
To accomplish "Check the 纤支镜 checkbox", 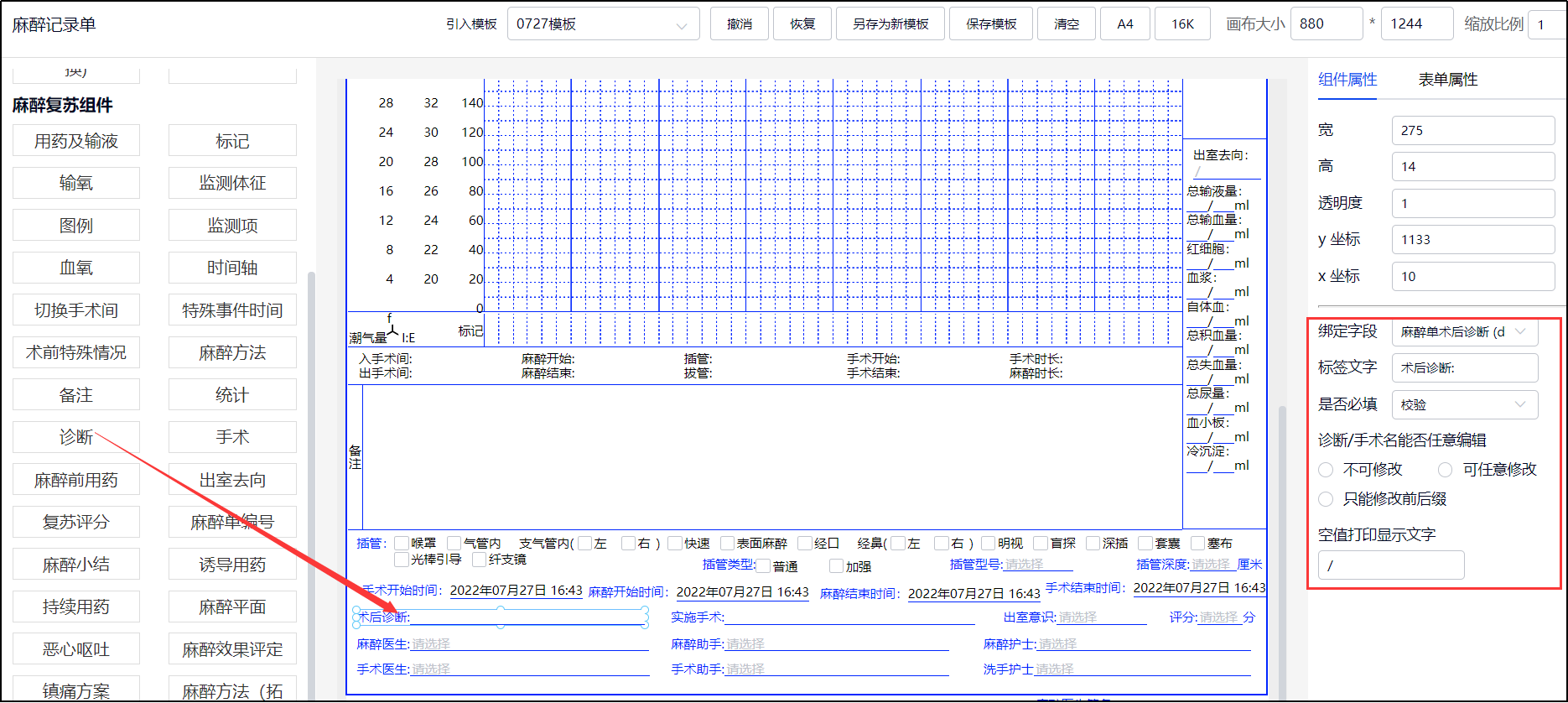I will tap(480, 560).
